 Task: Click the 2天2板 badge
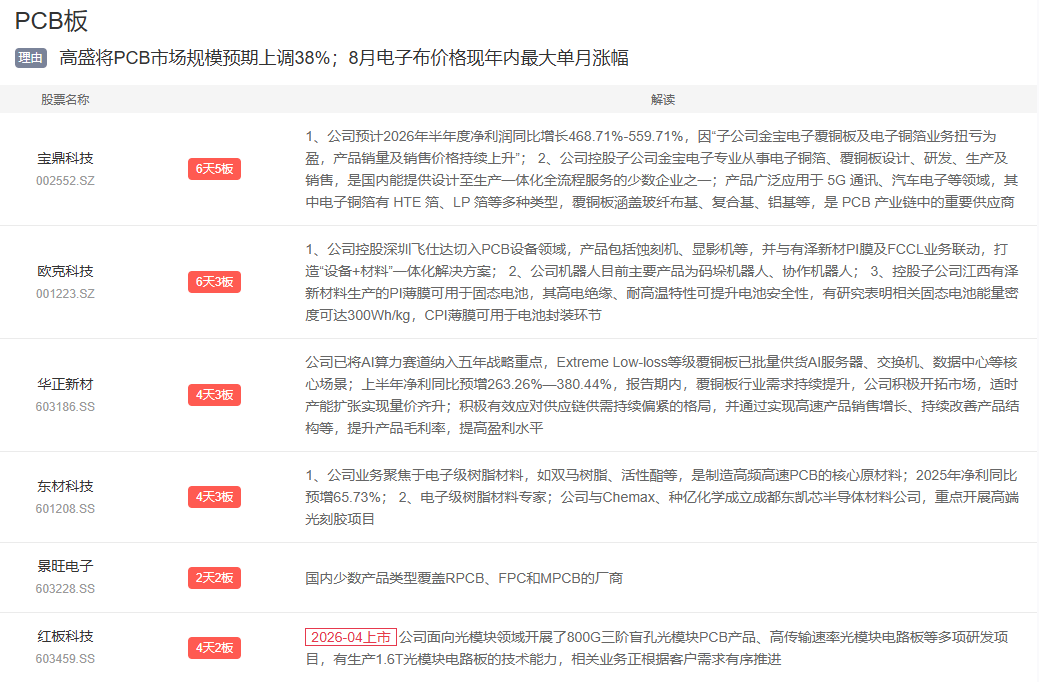(214, 578)
